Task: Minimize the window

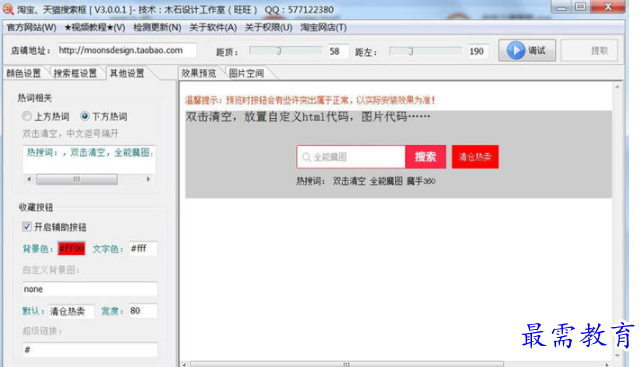Action: point(561,7)
